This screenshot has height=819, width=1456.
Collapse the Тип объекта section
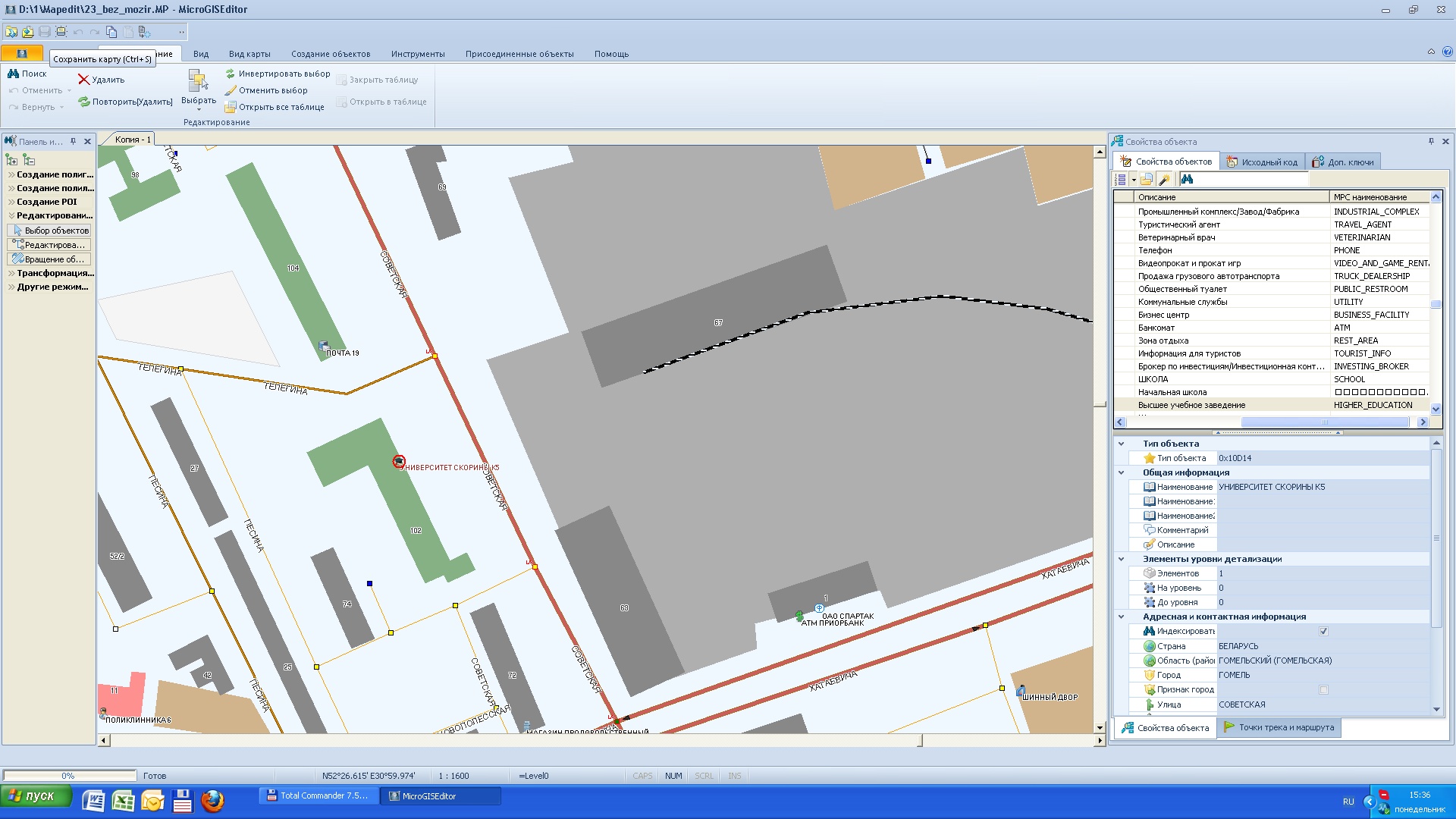tap(1121, 444)
